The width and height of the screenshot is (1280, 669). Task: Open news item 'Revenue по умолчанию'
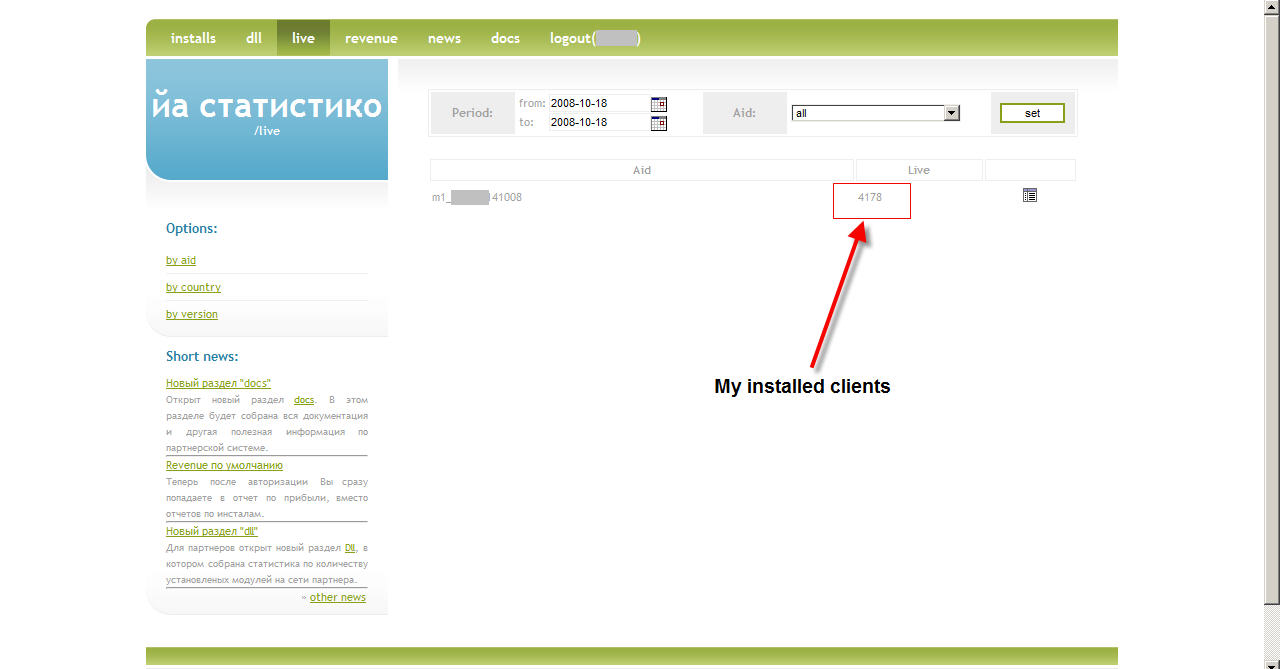[x=224, y=465]
